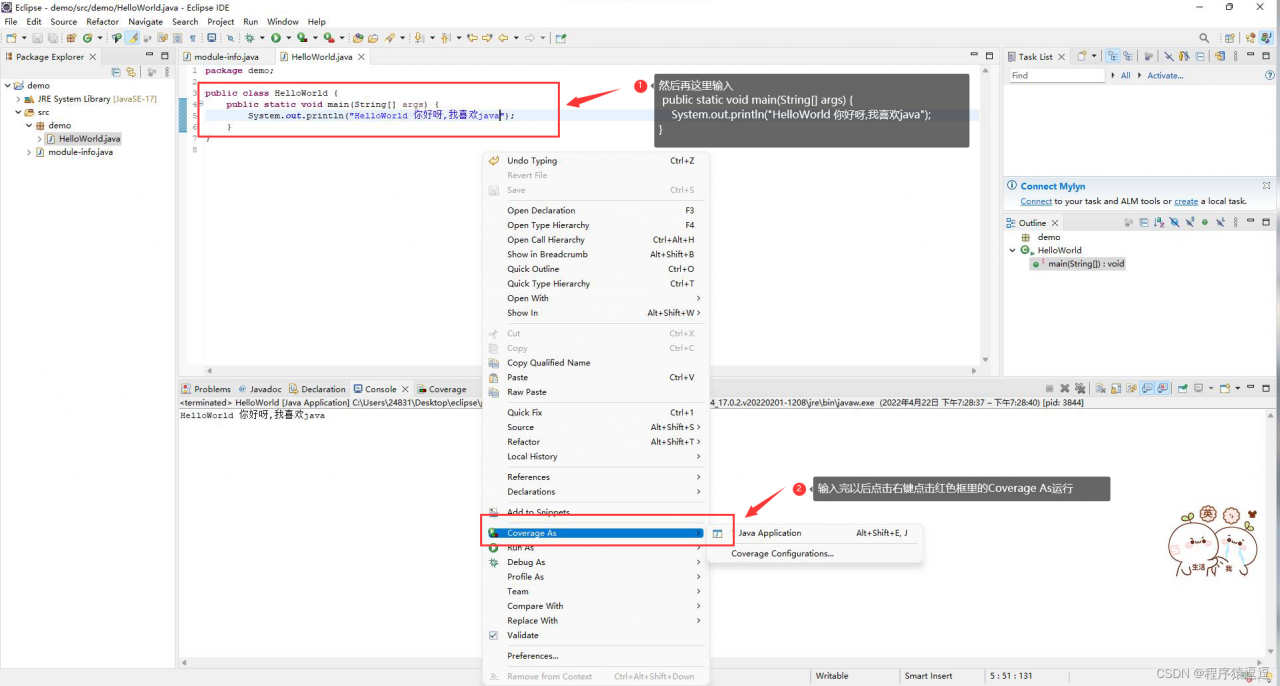Screen dimensions: 1280x686
Task: Close the HelloWorld.java editor tab
Action: click(361, 57)
